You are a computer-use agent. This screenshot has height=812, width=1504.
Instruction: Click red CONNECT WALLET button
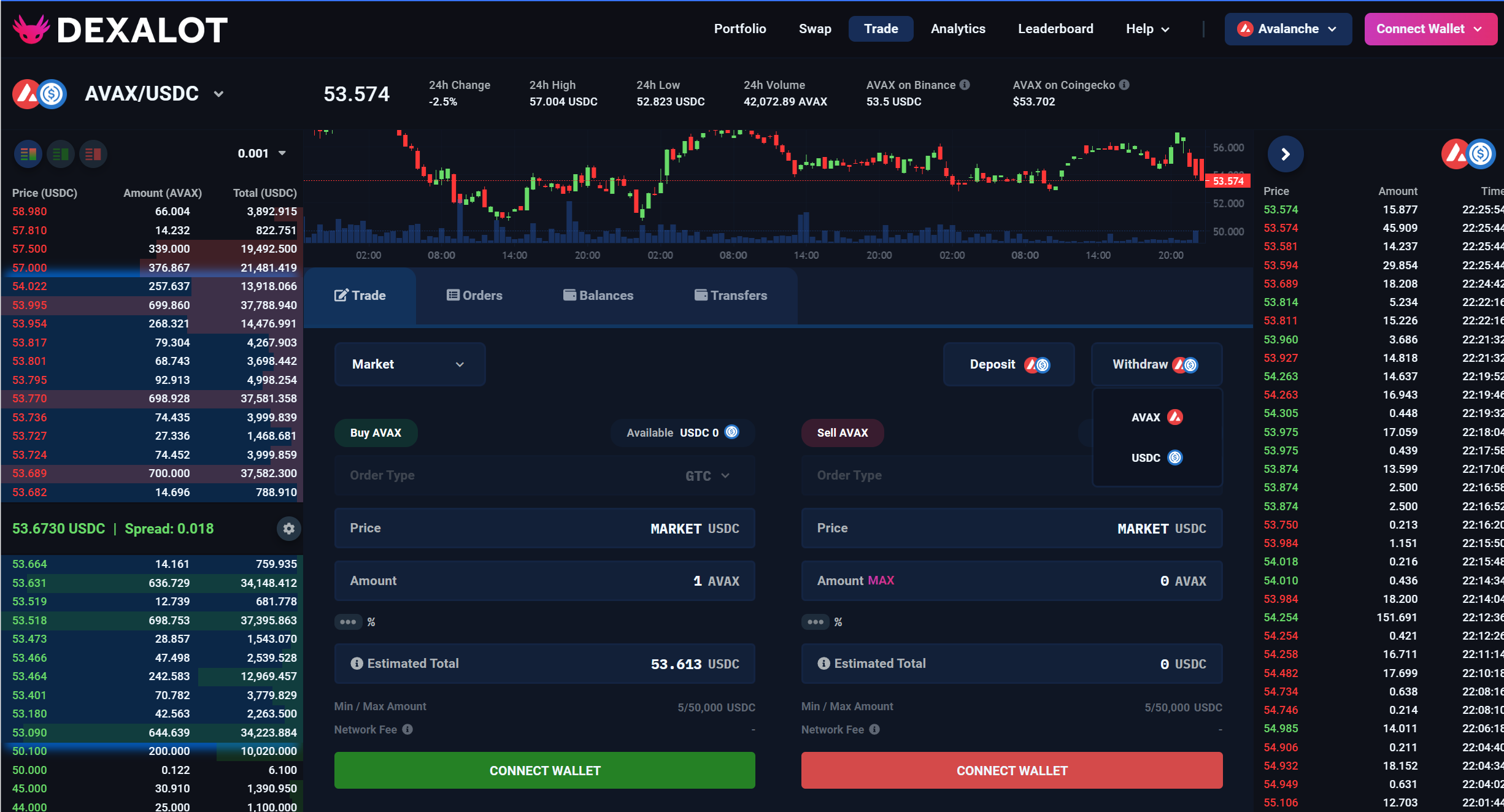click(1012, 770)
